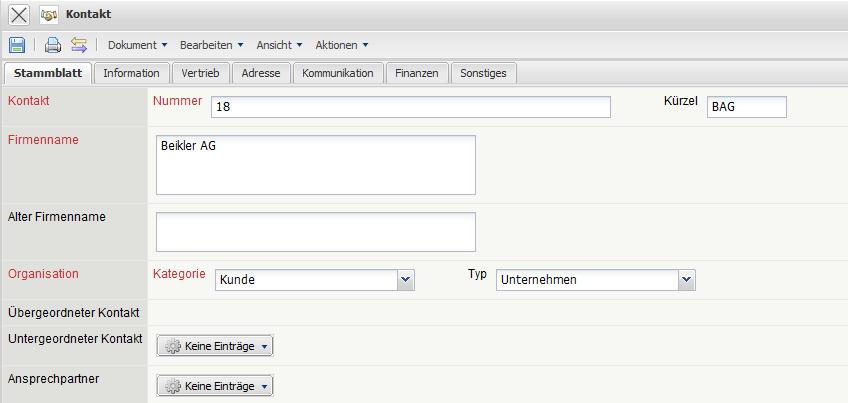Open the Typ dropdown showing Unternehmen
The width and height of the screenshot is (848, 403).
pos(686,280)
